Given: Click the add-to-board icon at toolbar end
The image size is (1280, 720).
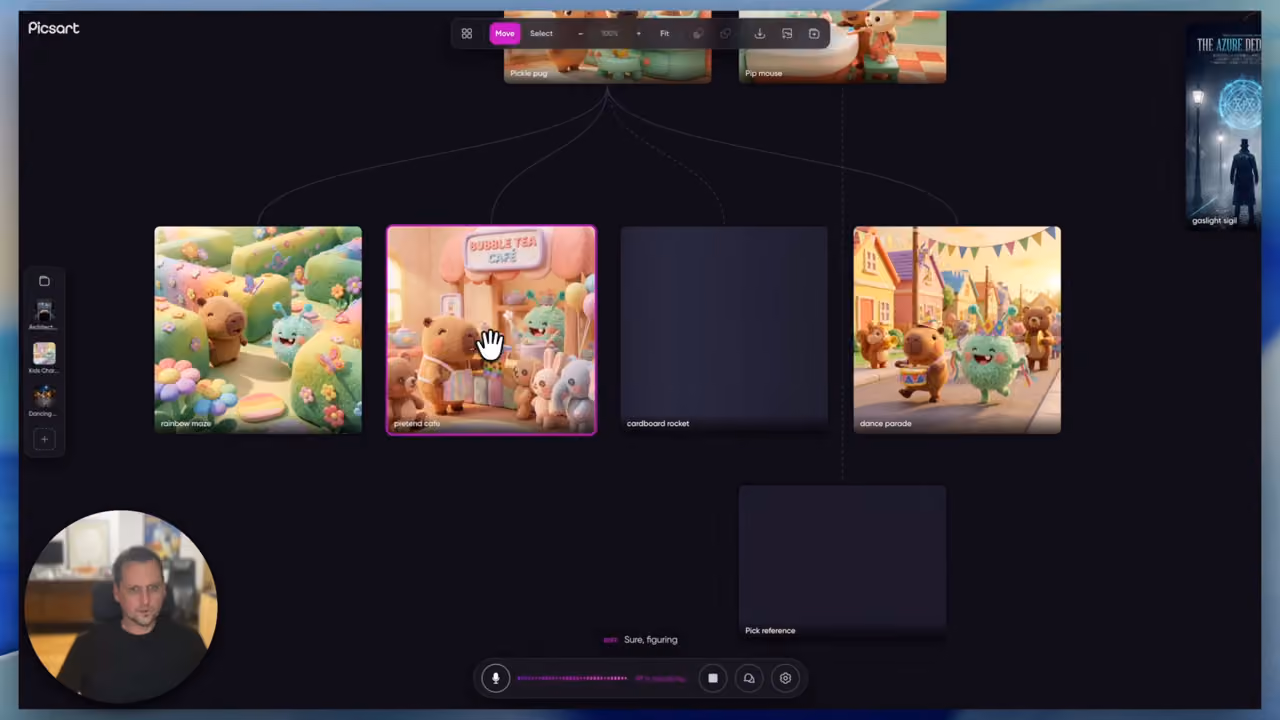Looking at the screenshot, I should point(814,34).
